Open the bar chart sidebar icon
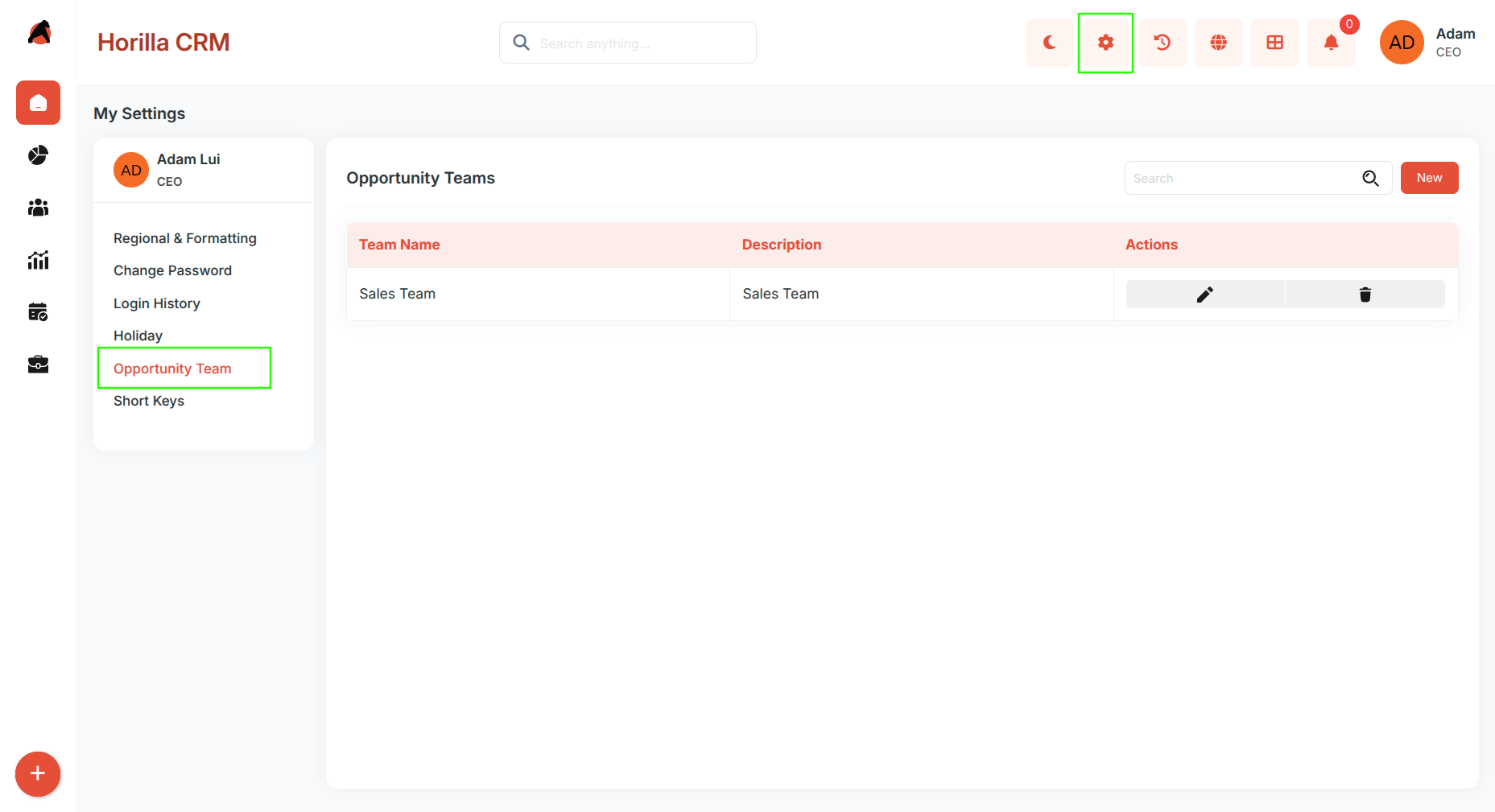Viewport: 1495px width, 812px height. (38, 260)
